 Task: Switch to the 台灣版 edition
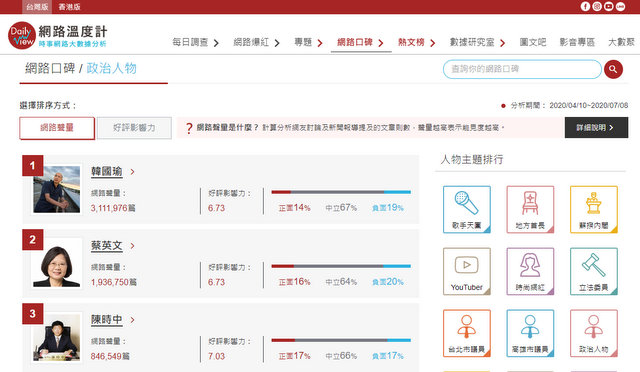(37, 7)
